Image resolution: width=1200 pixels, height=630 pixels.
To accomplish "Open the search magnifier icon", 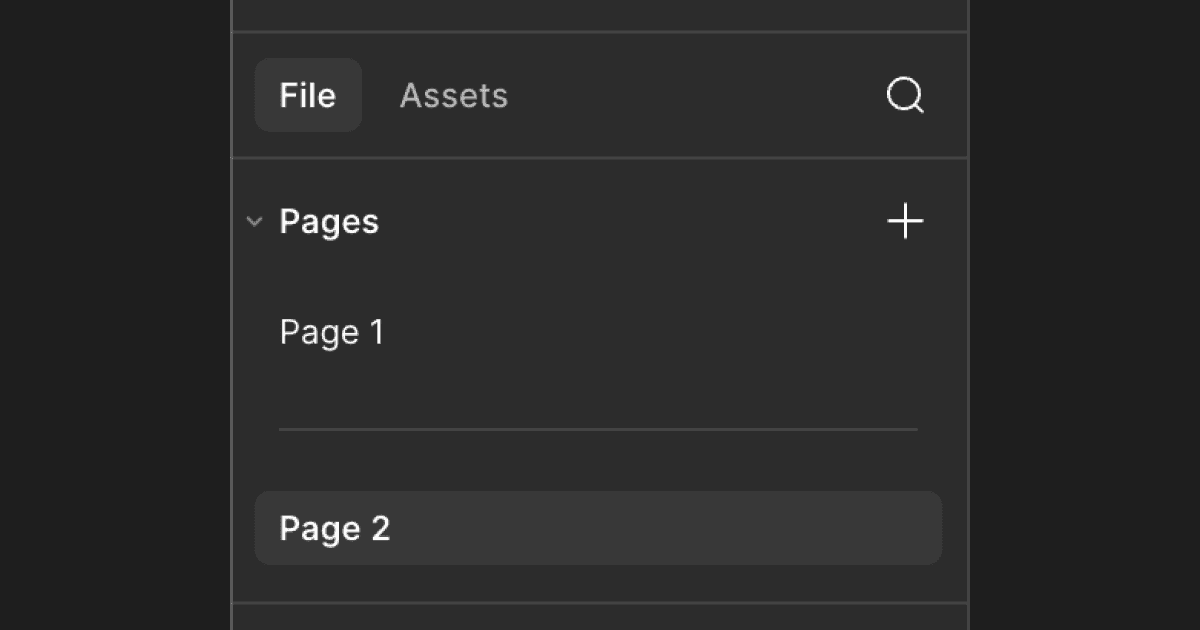I will (905, 96).
